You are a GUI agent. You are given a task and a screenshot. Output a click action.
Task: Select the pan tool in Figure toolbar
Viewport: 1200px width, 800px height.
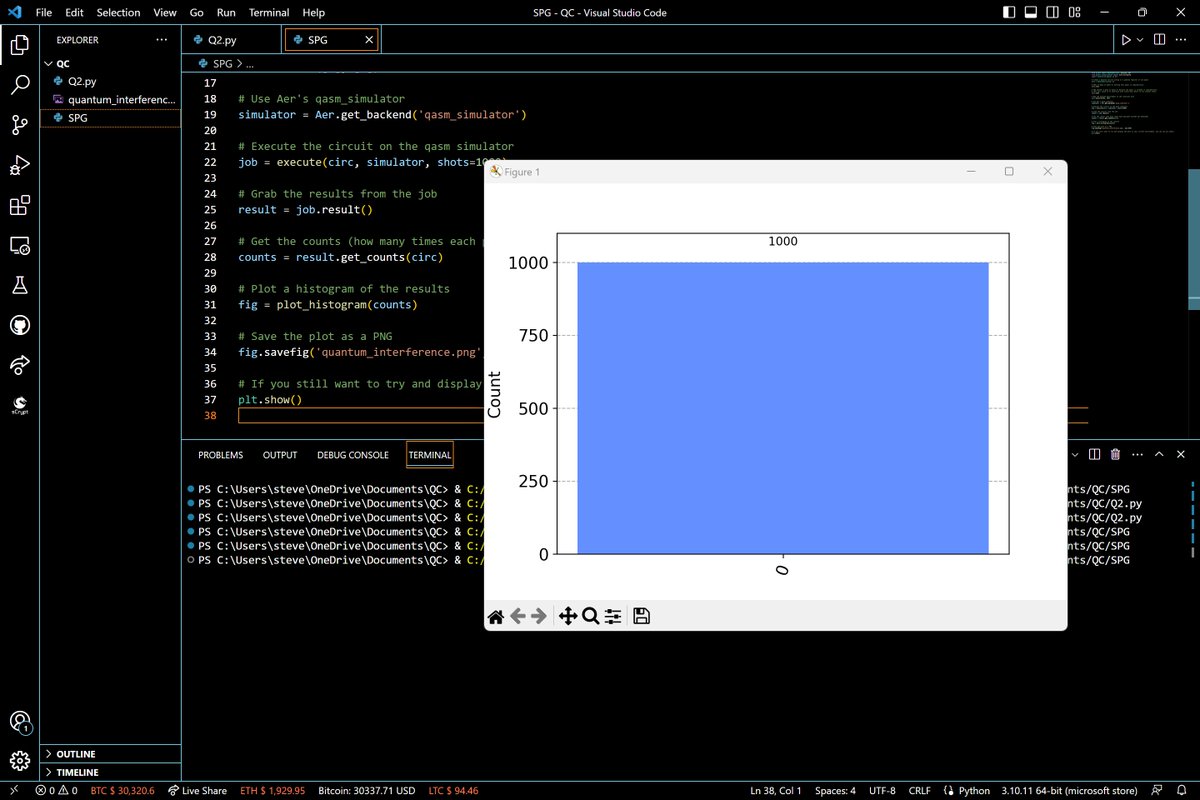[x=567, y=617]
